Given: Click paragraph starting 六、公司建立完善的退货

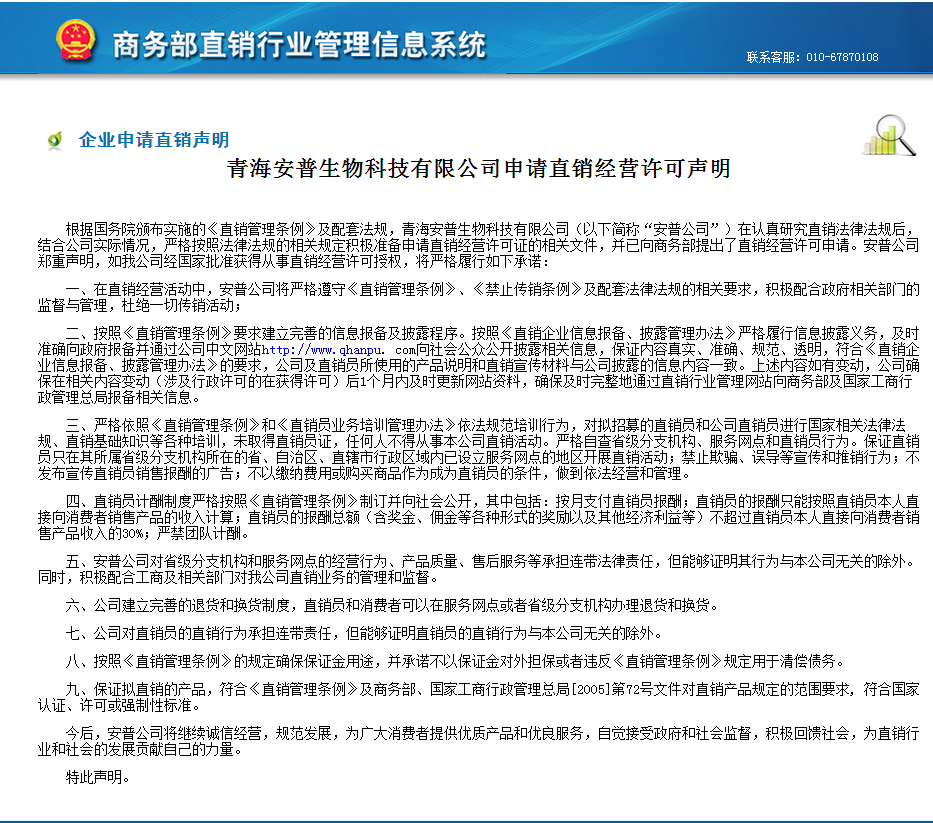Looking at the screenshot, I should pos(393,605).
